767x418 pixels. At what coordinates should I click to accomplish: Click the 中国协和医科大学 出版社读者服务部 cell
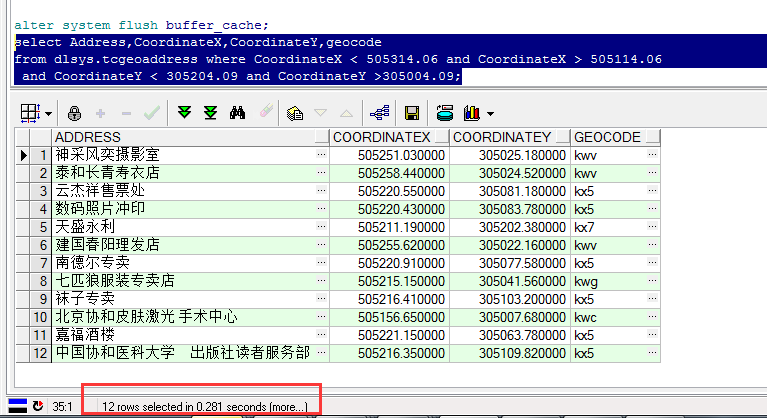coord(190,353)
